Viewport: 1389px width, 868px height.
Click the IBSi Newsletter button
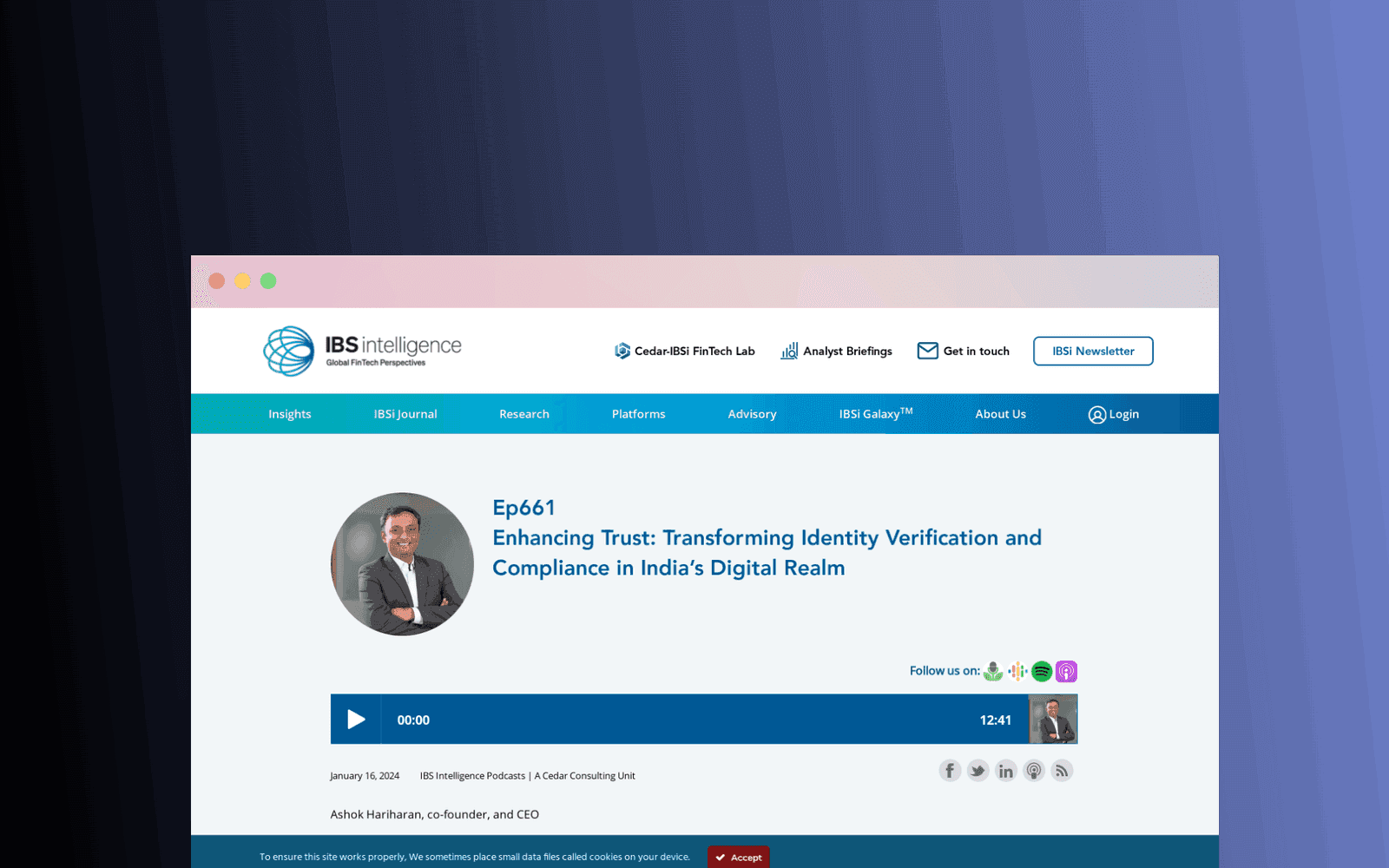(1093, 352)
